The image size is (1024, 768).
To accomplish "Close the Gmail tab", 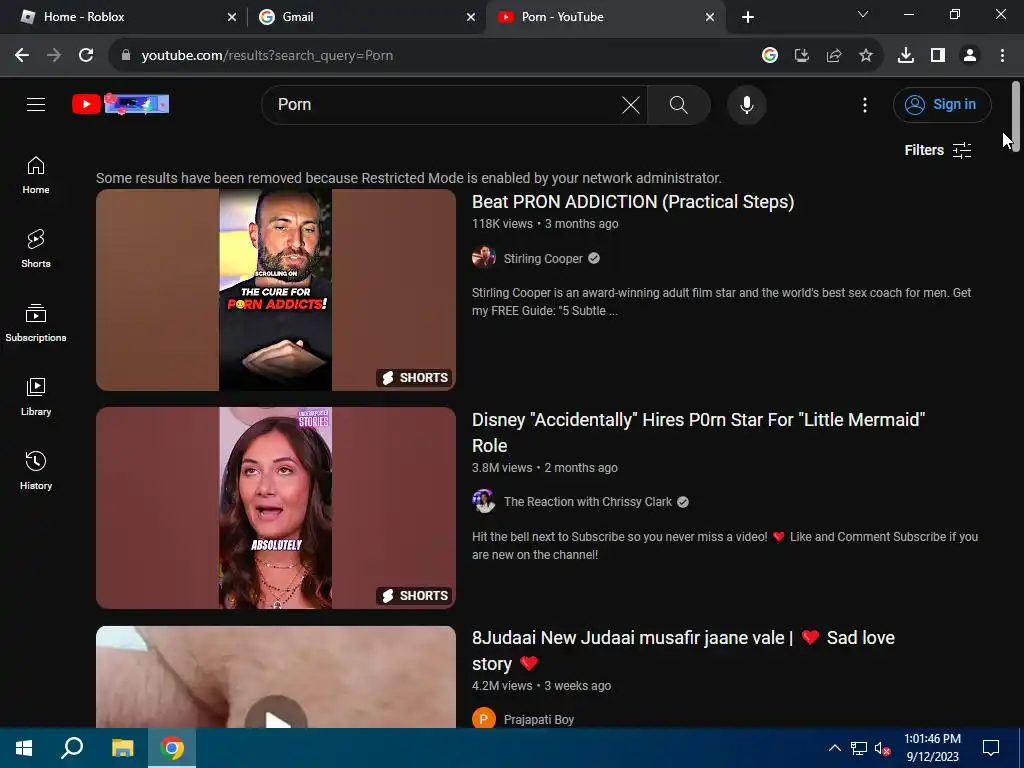I will pos(471,17).
